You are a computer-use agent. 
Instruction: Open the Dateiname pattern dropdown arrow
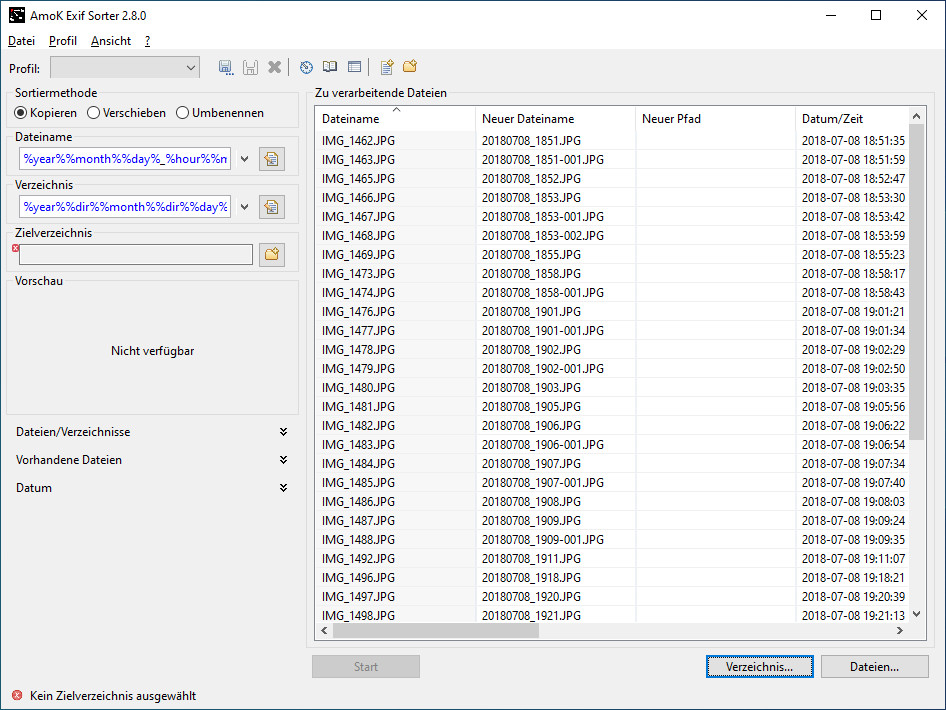coord(244,159)
